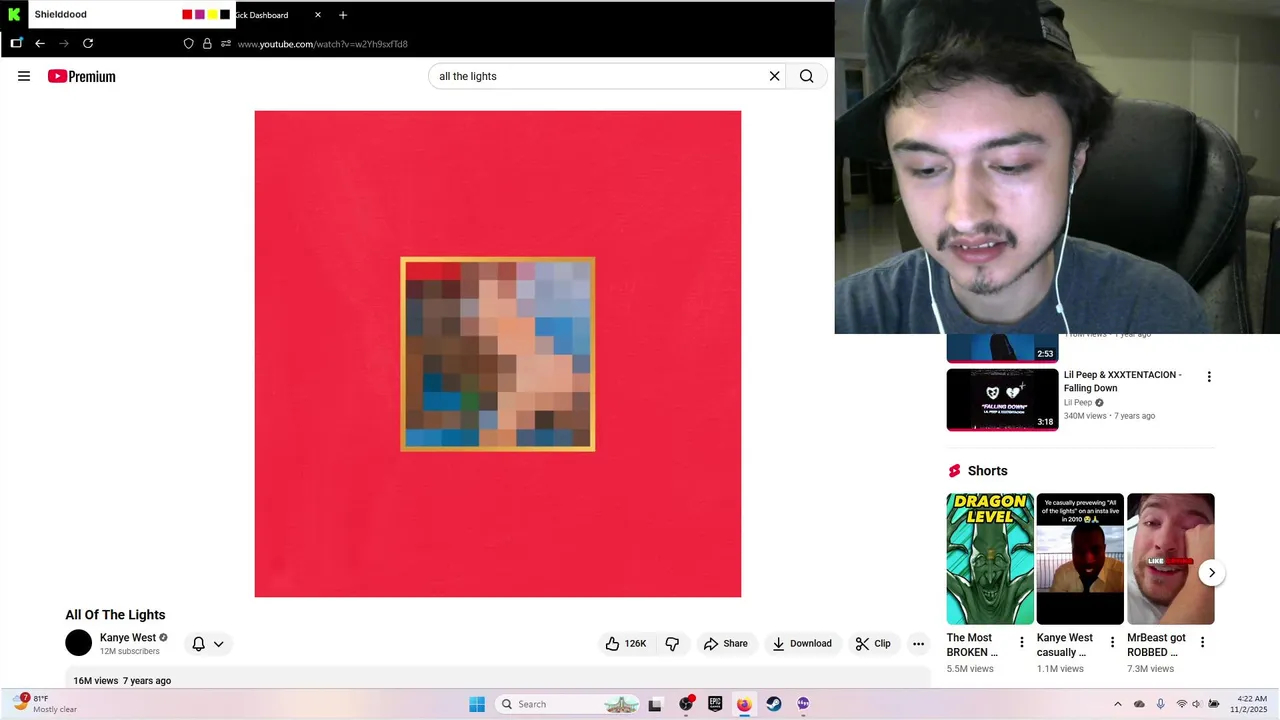
Task: Click the magnifier search button
Action: click(x=807, y=76)
